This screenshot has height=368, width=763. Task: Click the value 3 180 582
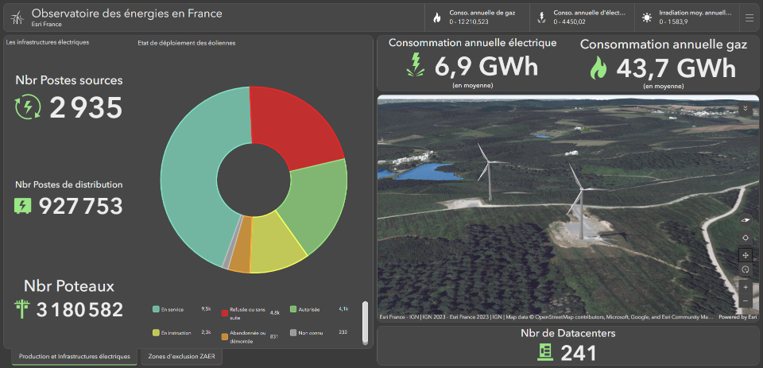[80, 310]
